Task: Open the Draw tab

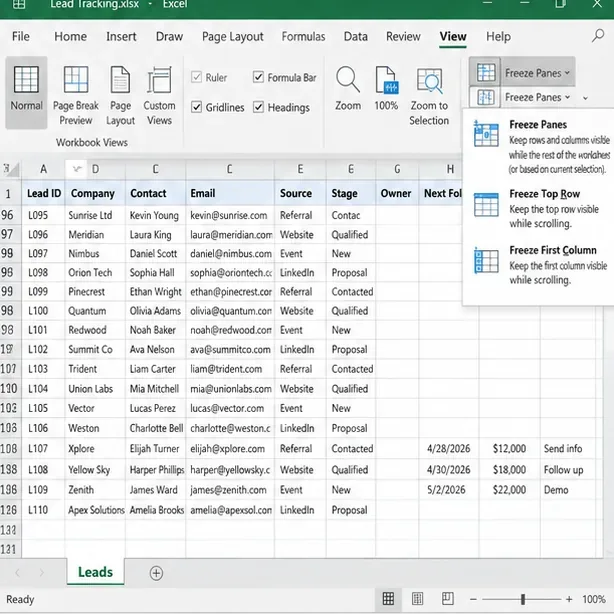Action: (x=169, y=36)
